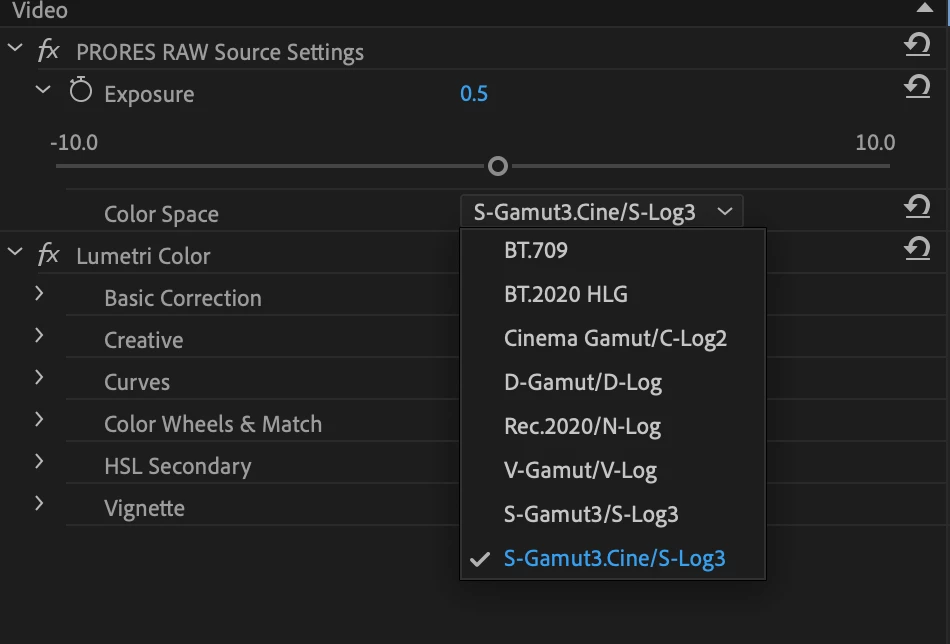Collapse the PRORES RAW Source Settings section
This screenshot has height=644, width=950.
coord(15,47)
